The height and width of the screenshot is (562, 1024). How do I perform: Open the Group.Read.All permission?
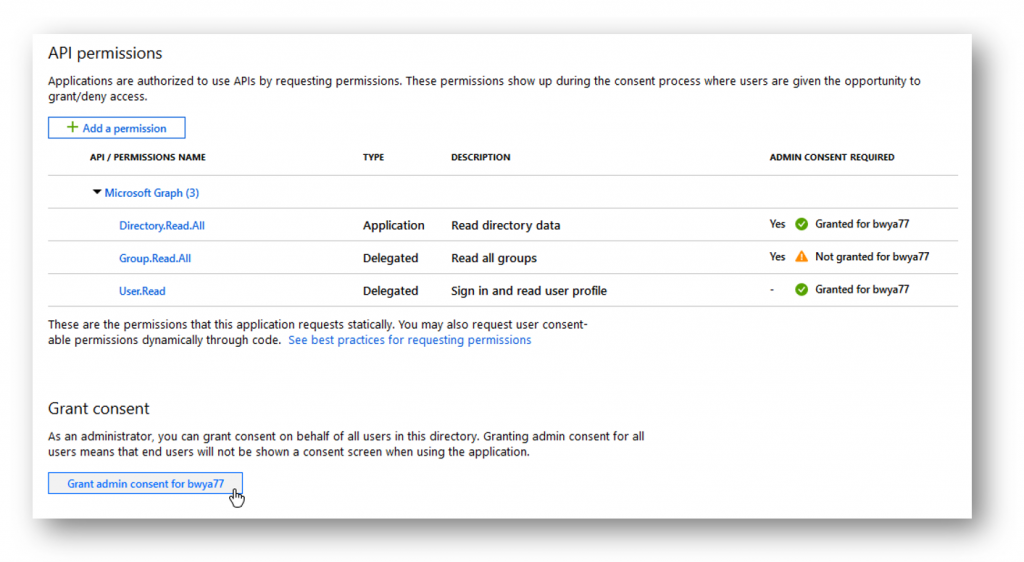[155, 258]
